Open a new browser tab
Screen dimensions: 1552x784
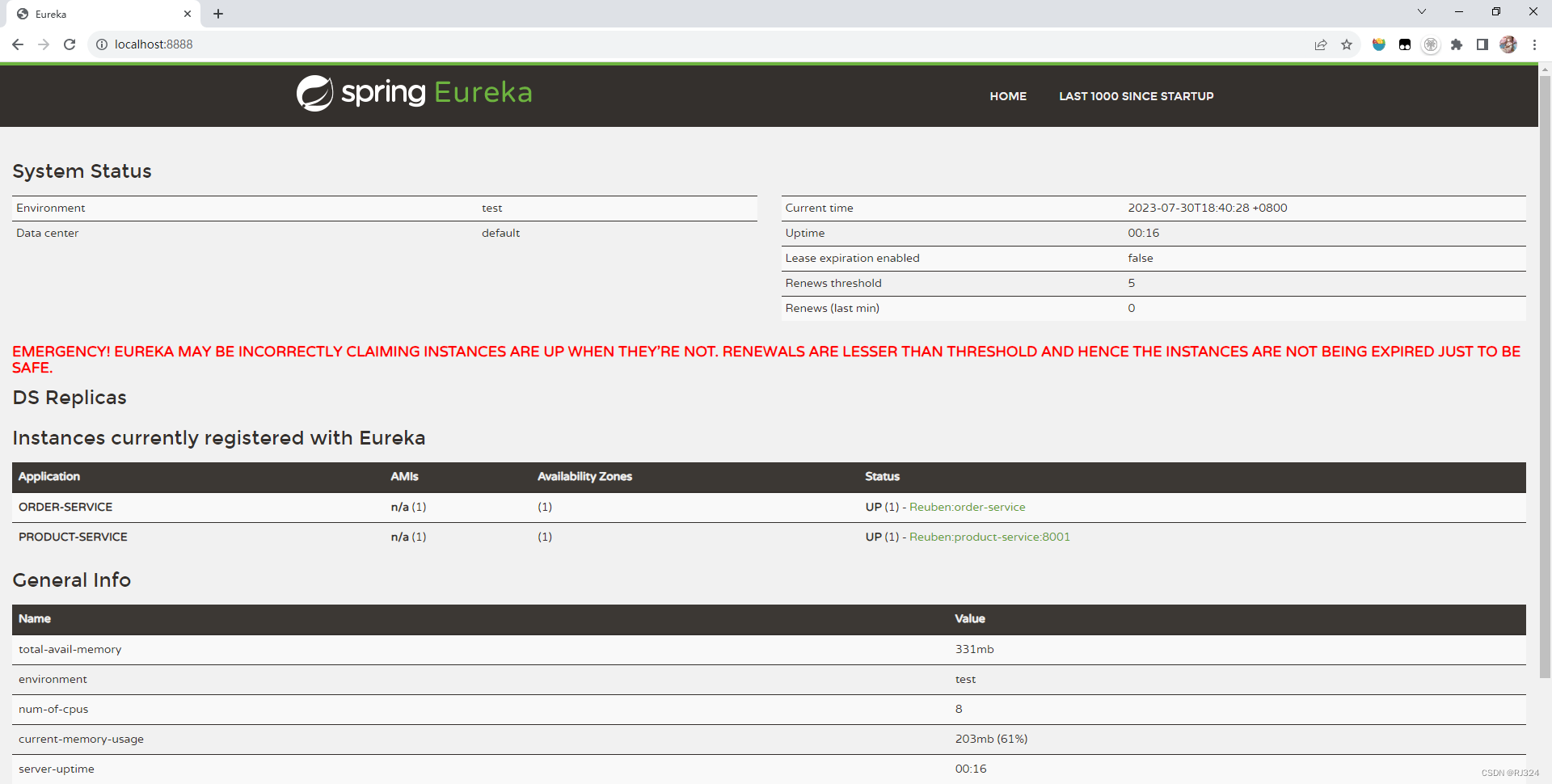[x=218, y=14]
